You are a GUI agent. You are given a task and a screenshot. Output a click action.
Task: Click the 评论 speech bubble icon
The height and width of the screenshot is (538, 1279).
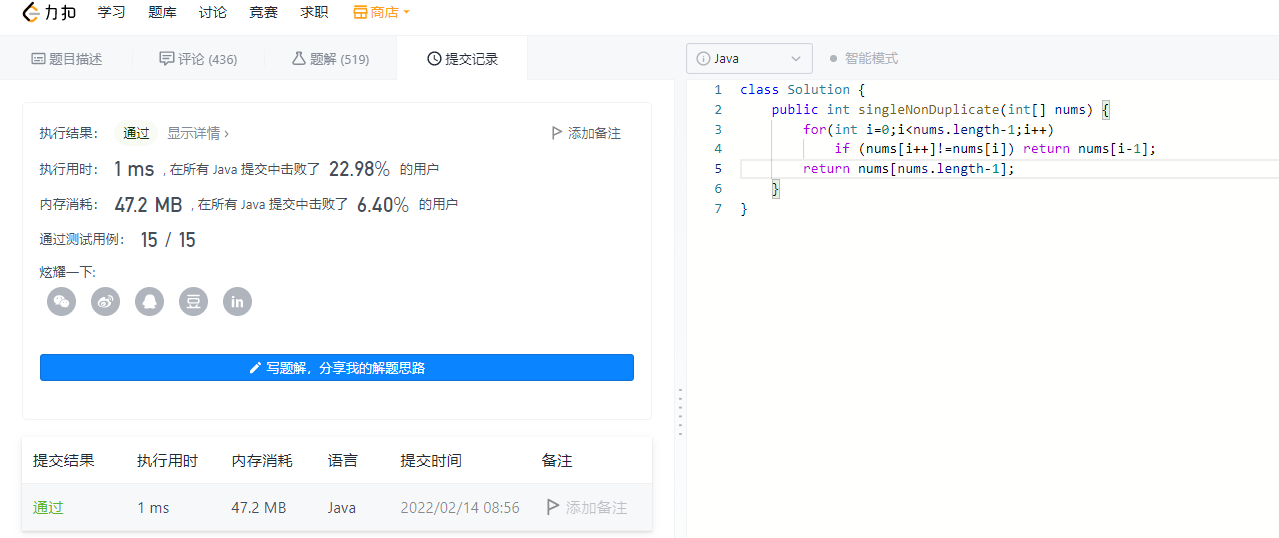tap(167, 59)
